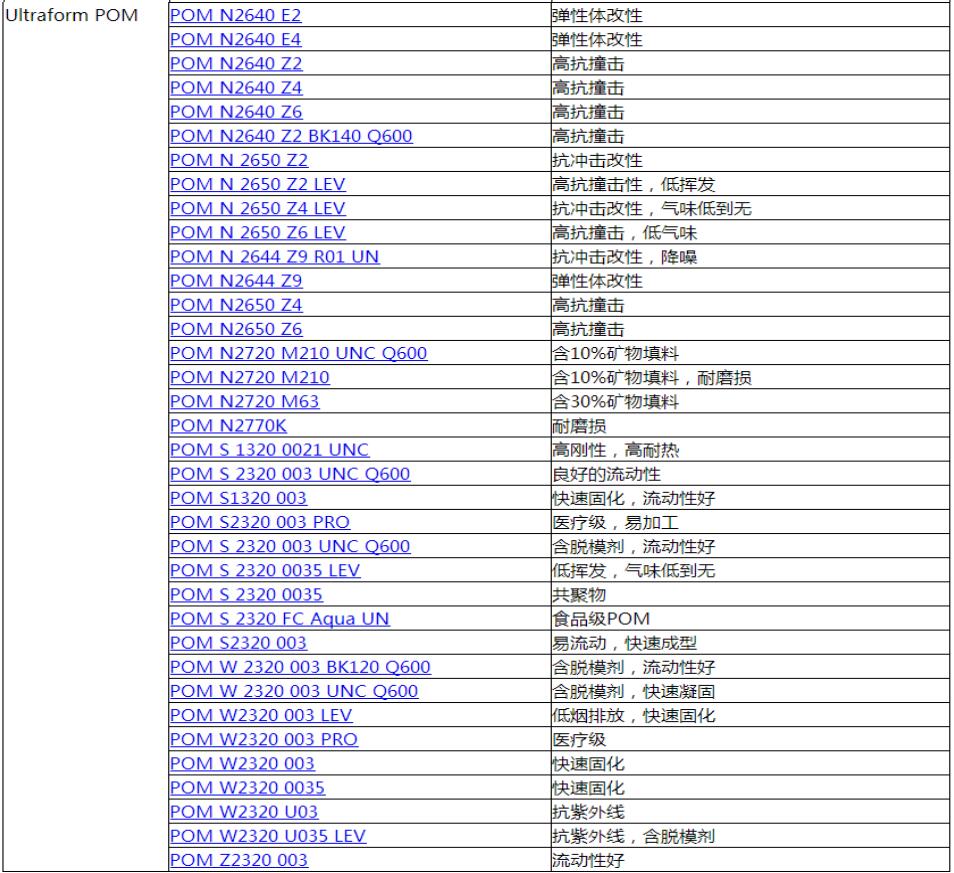
Task: Open the POM N 2650 Z2 LEV link
Action: tap(257, 184)
